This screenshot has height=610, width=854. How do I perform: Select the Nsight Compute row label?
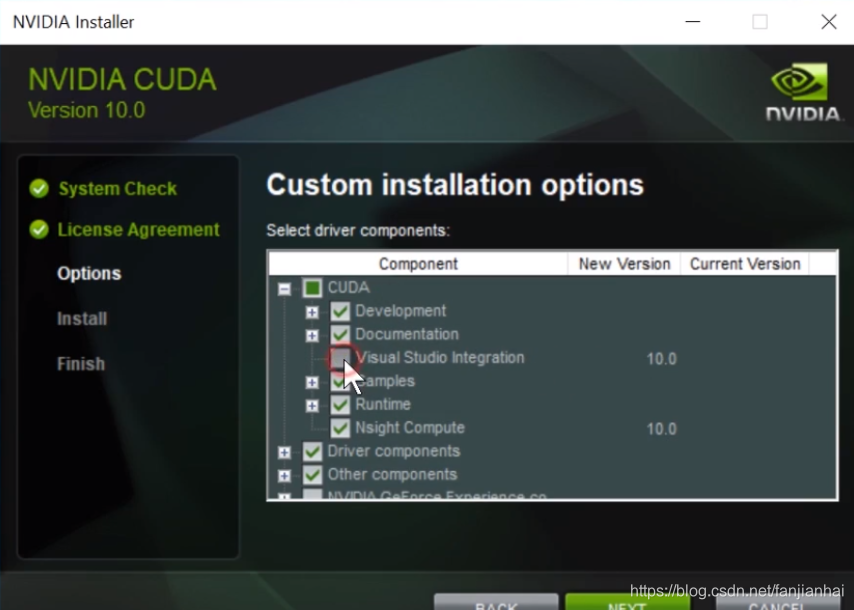click(x=410, y=428)
